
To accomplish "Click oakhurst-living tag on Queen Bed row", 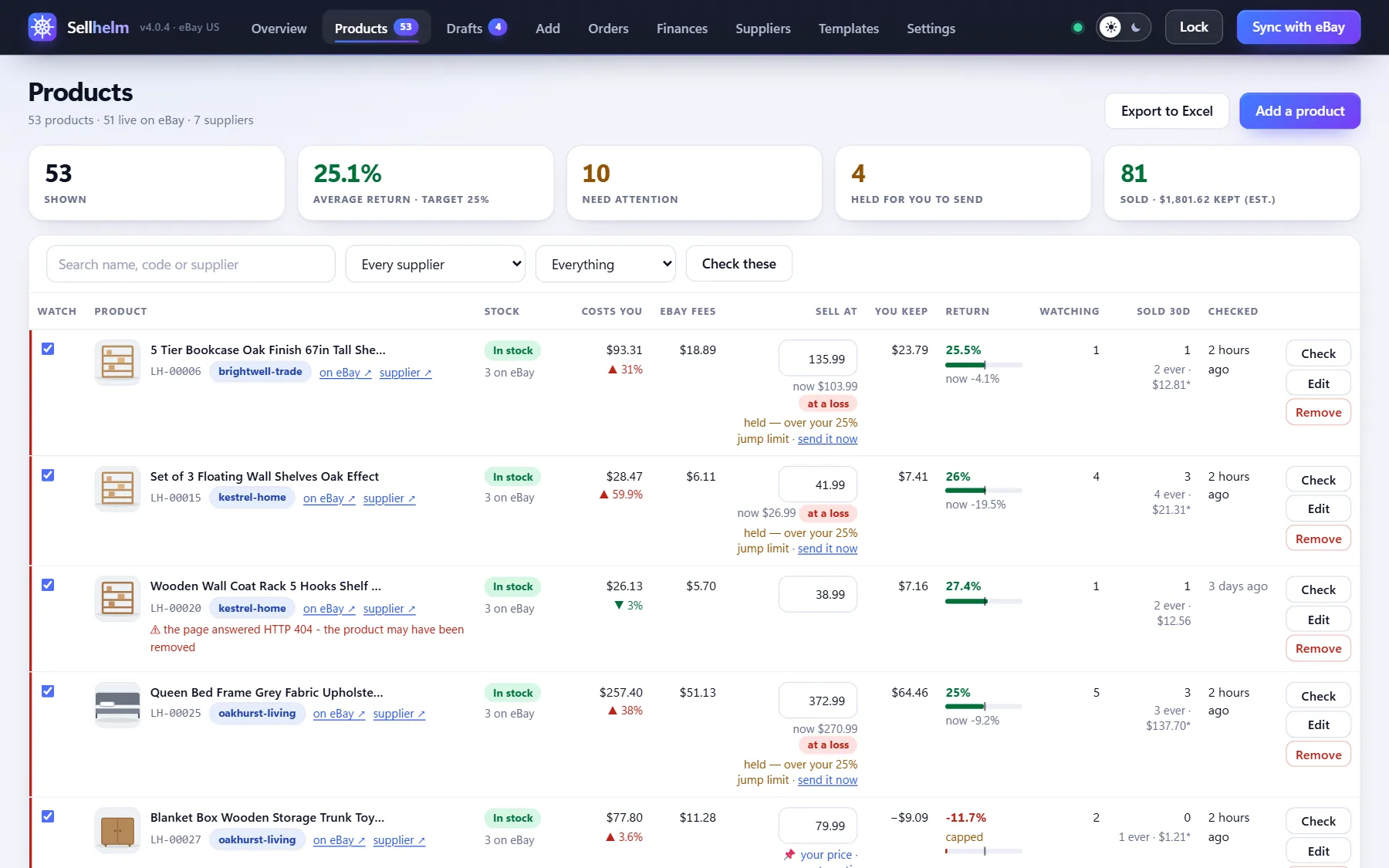I will point(257,714).
